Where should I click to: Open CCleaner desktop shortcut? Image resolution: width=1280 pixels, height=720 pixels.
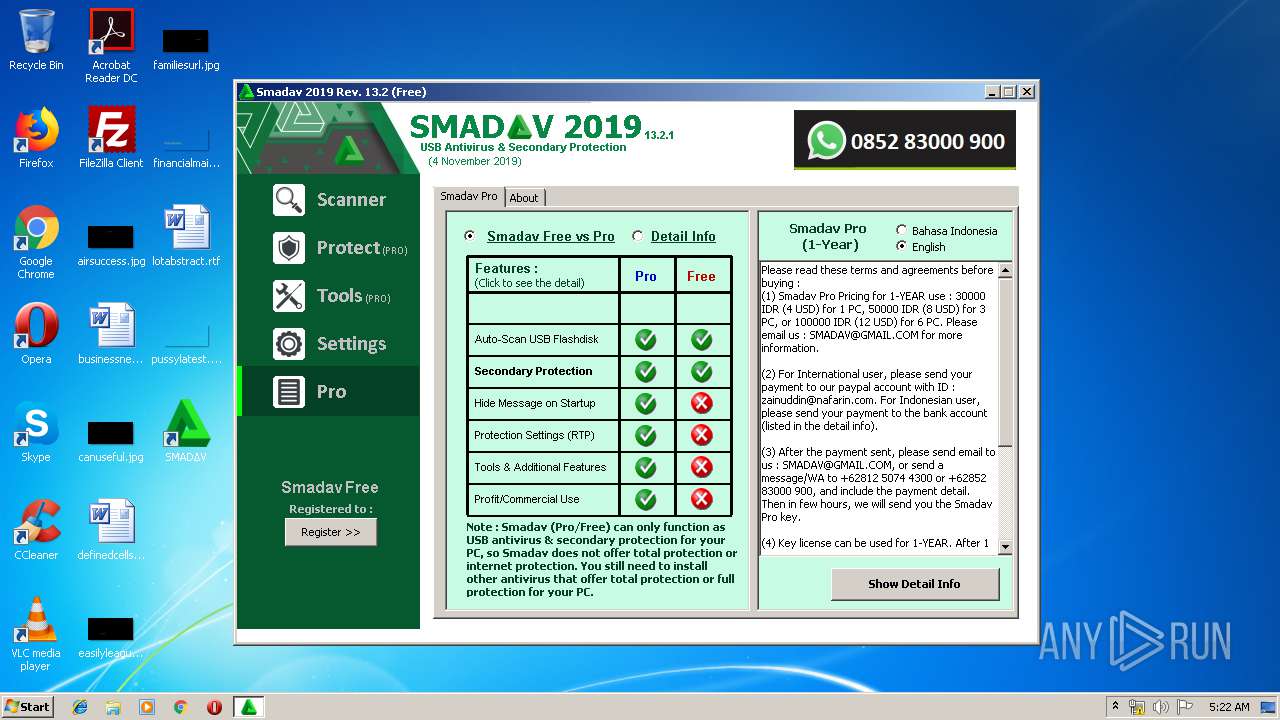(36, 529)
